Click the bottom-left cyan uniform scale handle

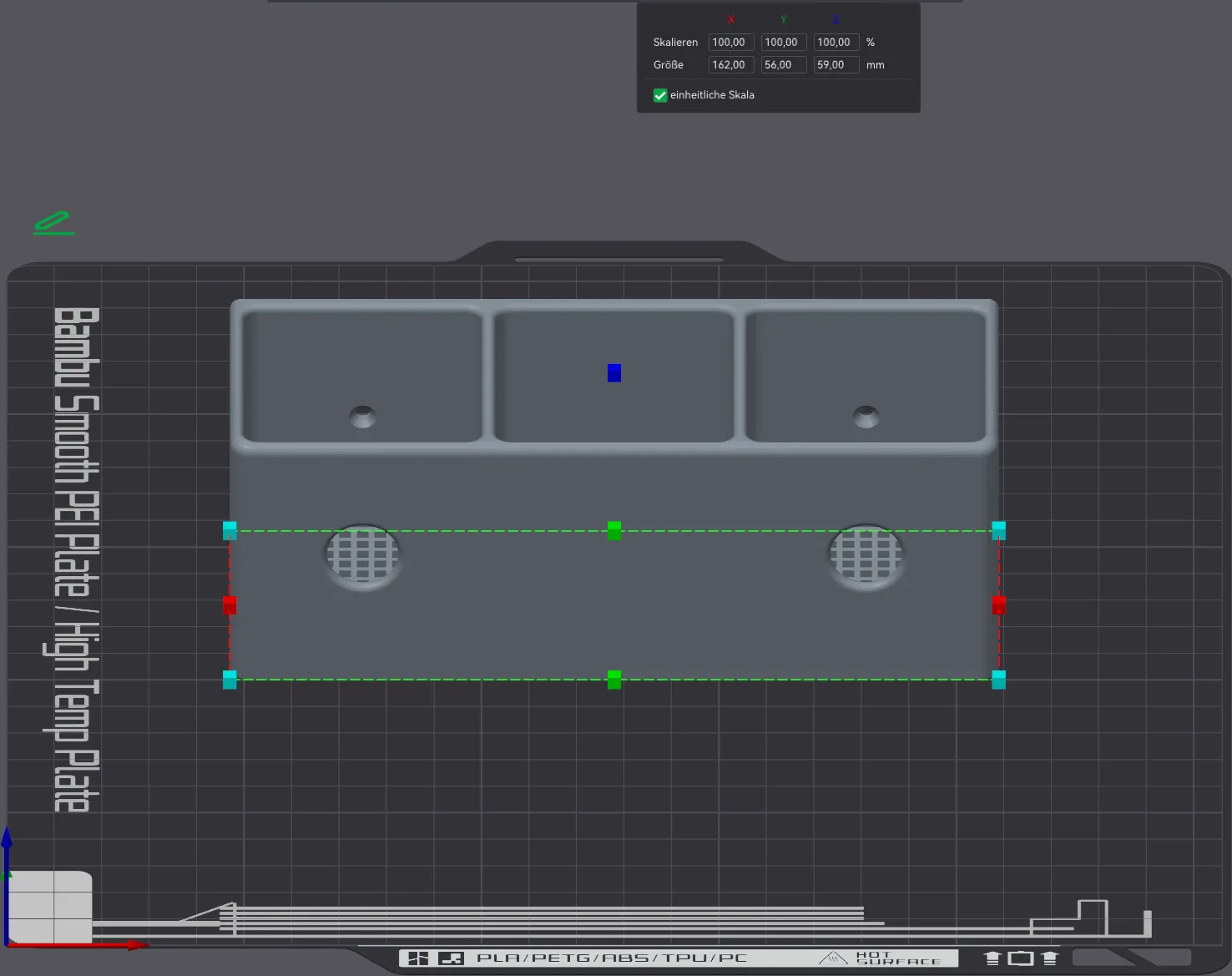tap(230, 680)
